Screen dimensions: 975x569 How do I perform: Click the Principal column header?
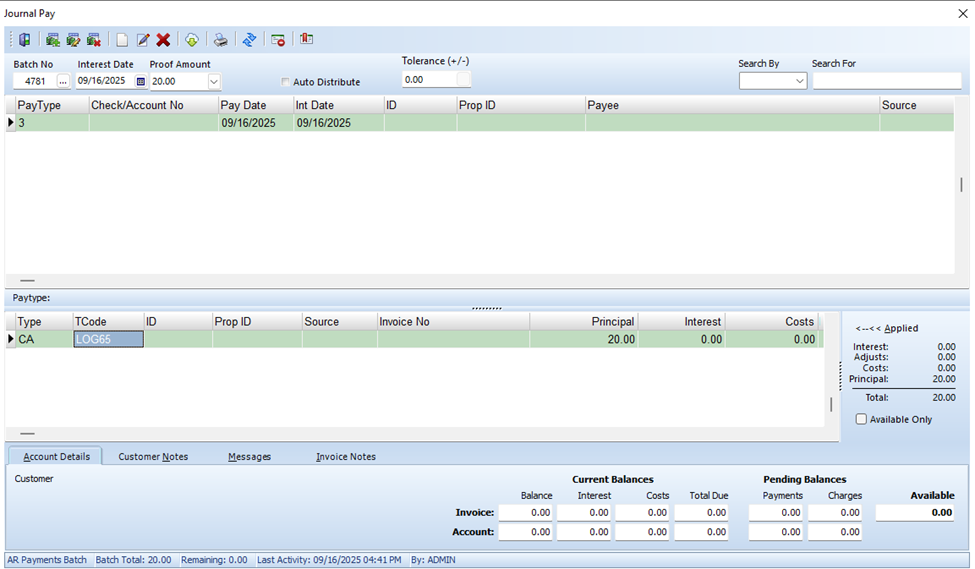coord(583,322)
